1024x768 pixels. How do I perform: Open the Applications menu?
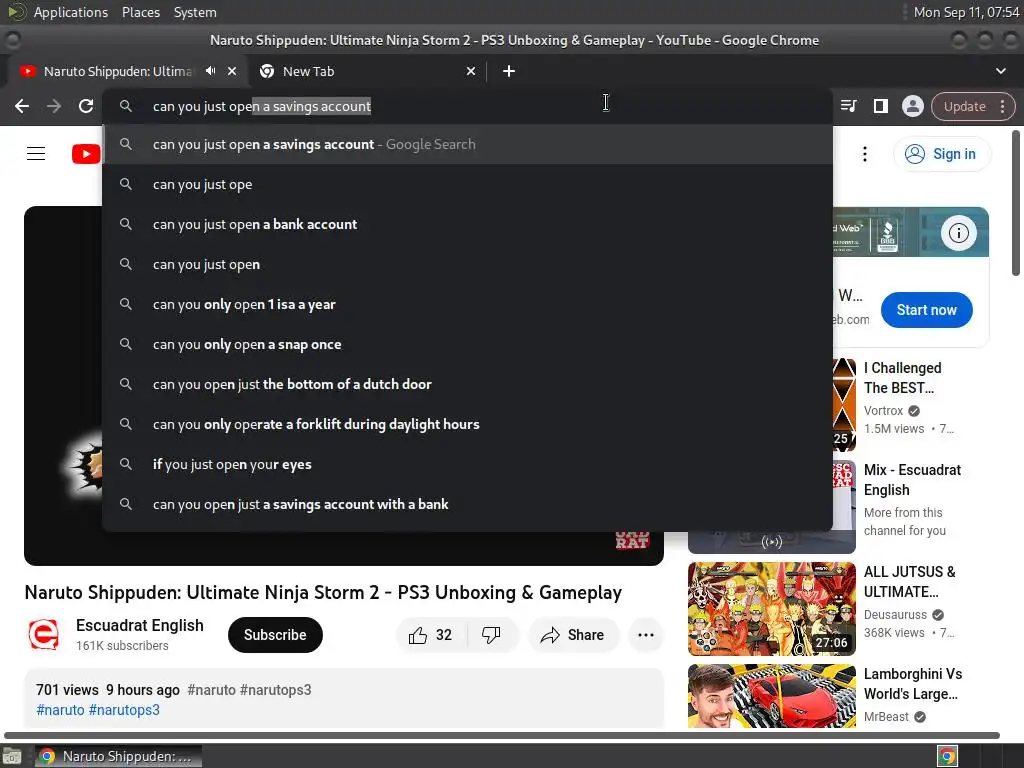[x=71, y=12]
